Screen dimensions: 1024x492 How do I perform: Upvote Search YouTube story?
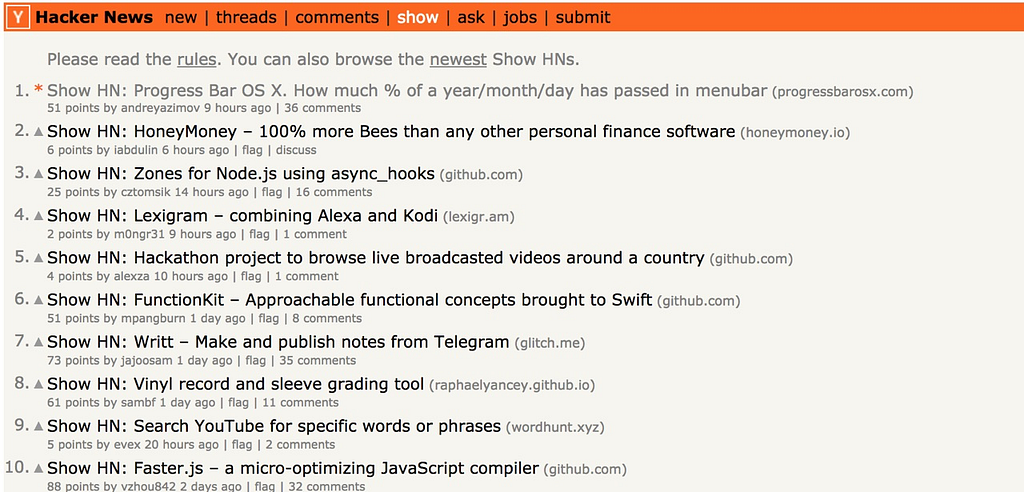tap(39, 426)
